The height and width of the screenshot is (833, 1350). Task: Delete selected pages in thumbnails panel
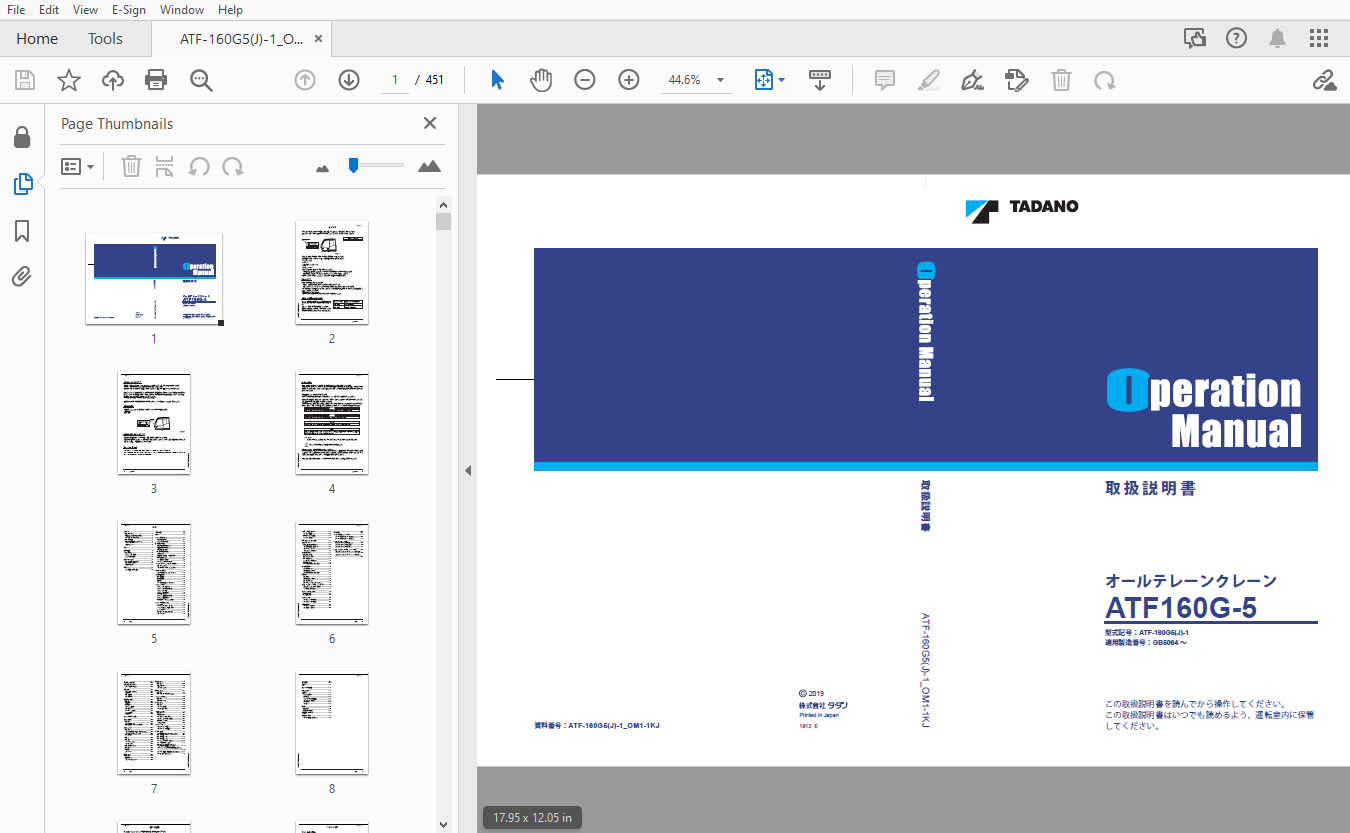pos(131,166)
